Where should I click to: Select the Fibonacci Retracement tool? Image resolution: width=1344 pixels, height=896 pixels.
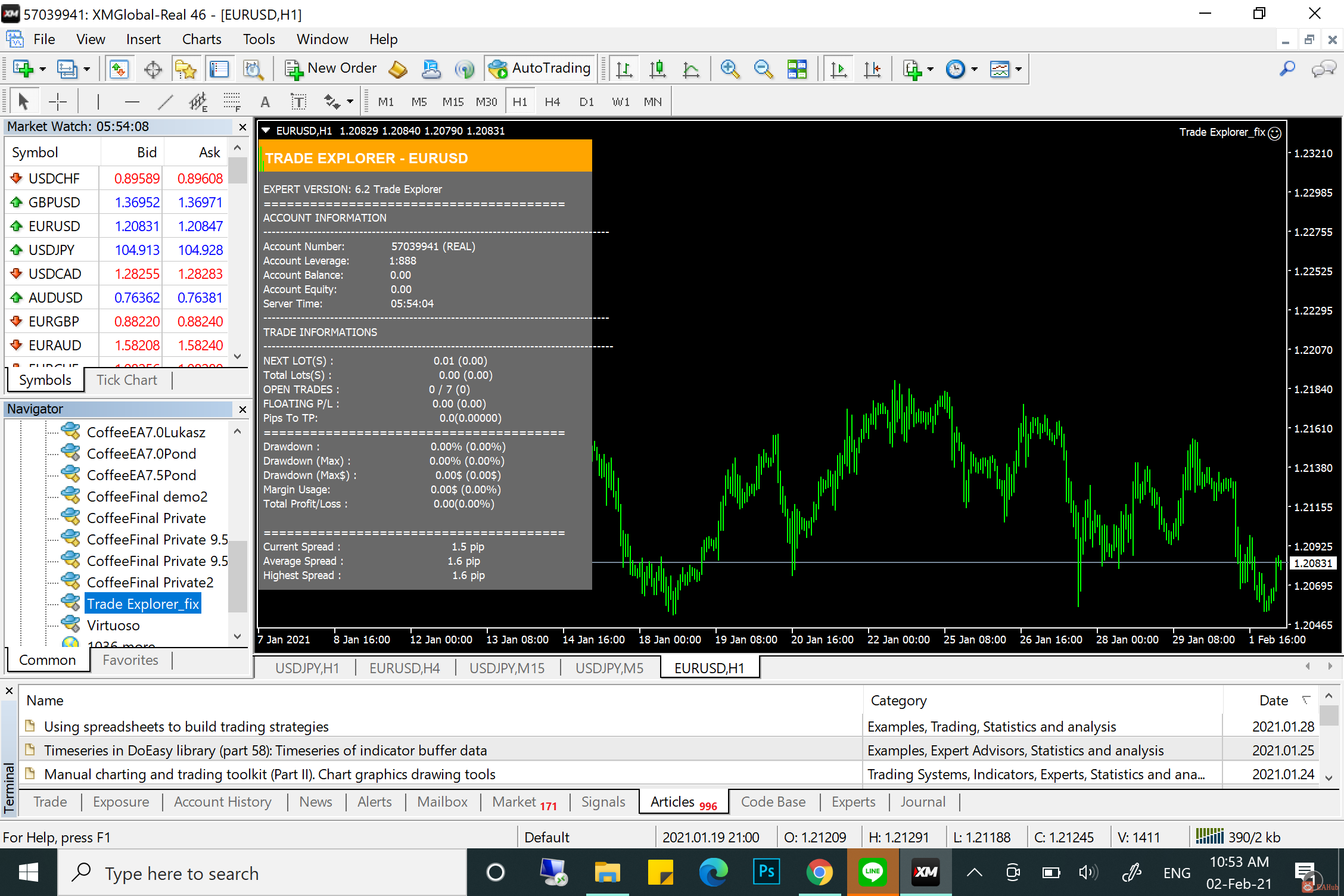click(232, 102)
